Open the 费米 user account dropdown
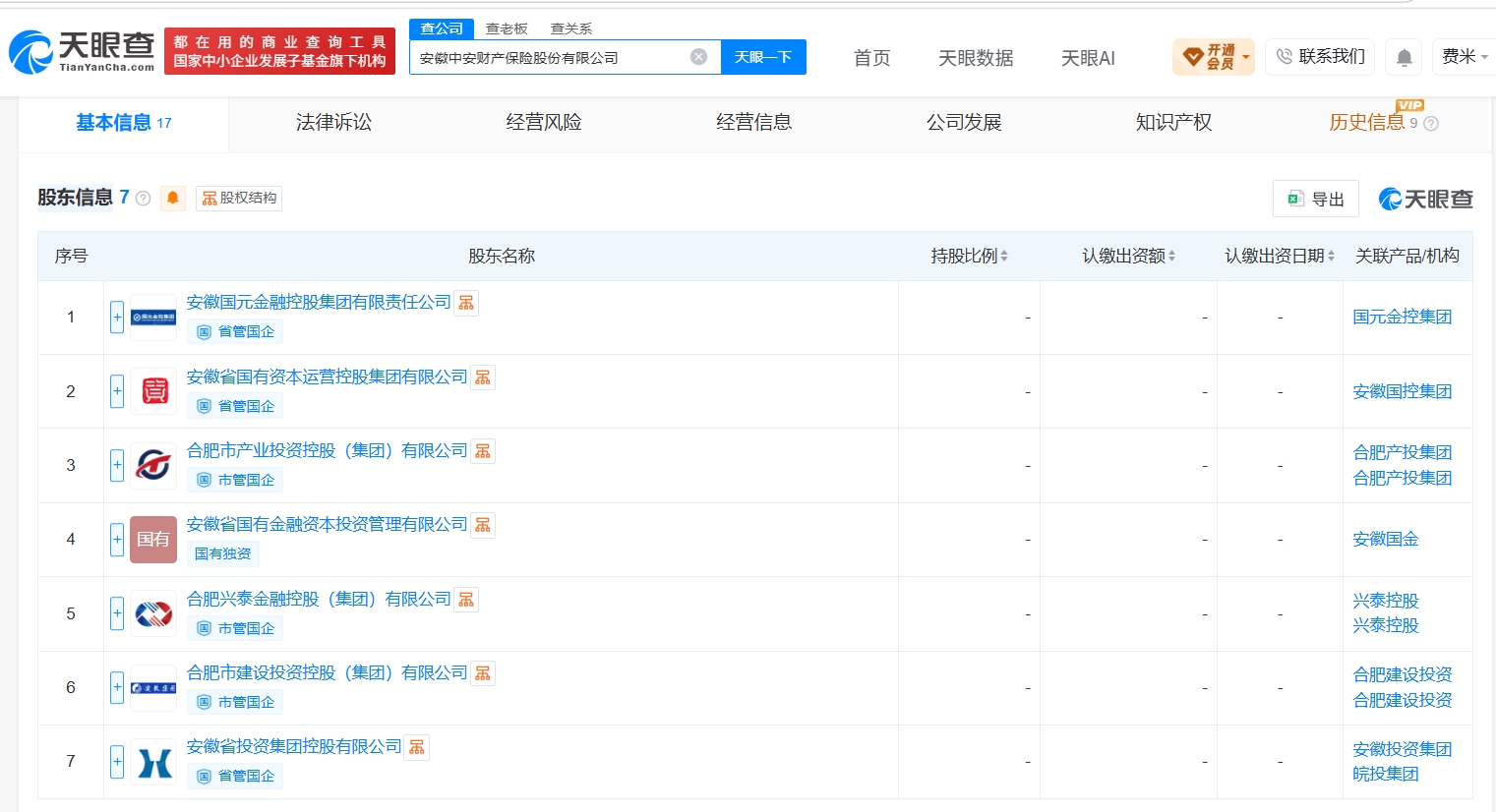1496x812 pixels. point(1465,57)
